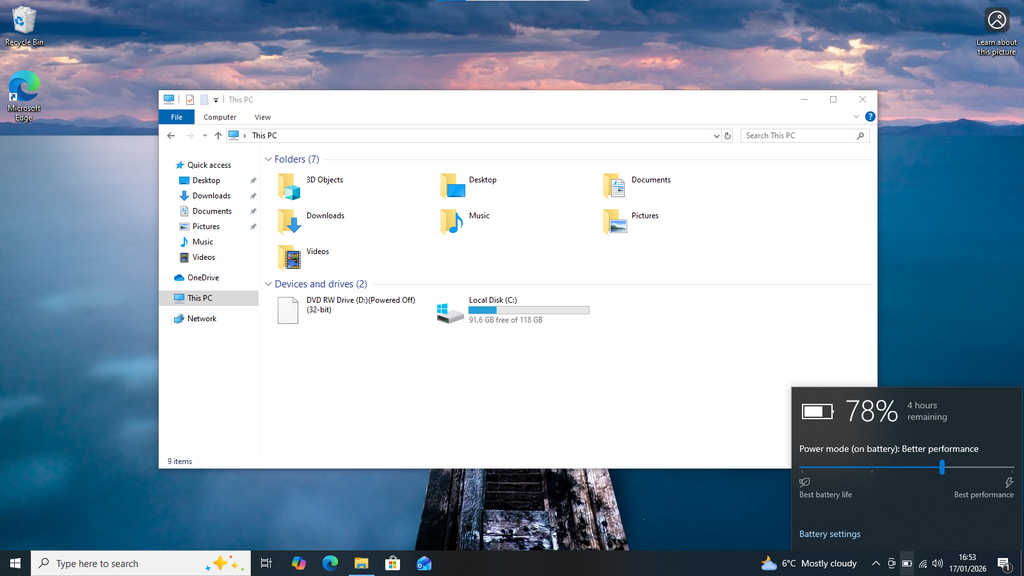Switch to the View ribbon tab
1024x576 pixels.
pyautogui.click(x=262, y=117)
